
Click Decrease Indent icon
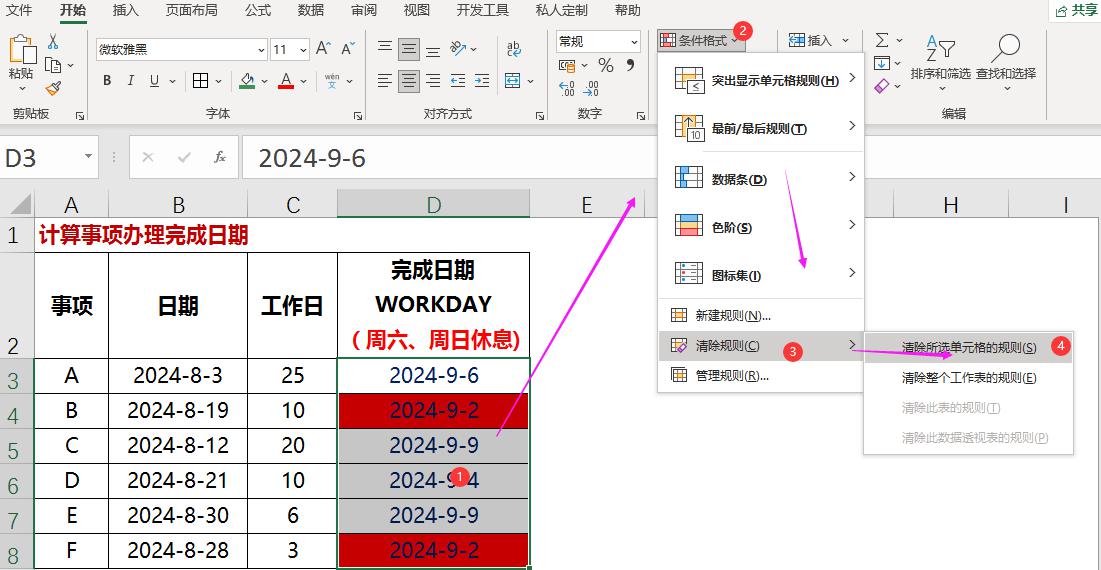coord(458,81)
